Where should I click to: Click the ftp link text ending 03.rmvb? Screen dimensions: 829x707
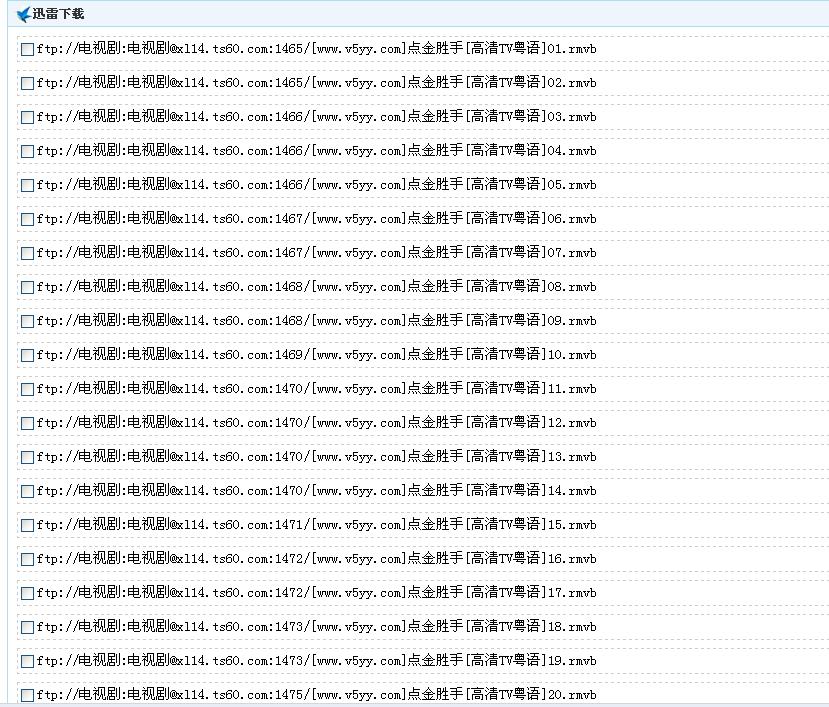[317, 116]
